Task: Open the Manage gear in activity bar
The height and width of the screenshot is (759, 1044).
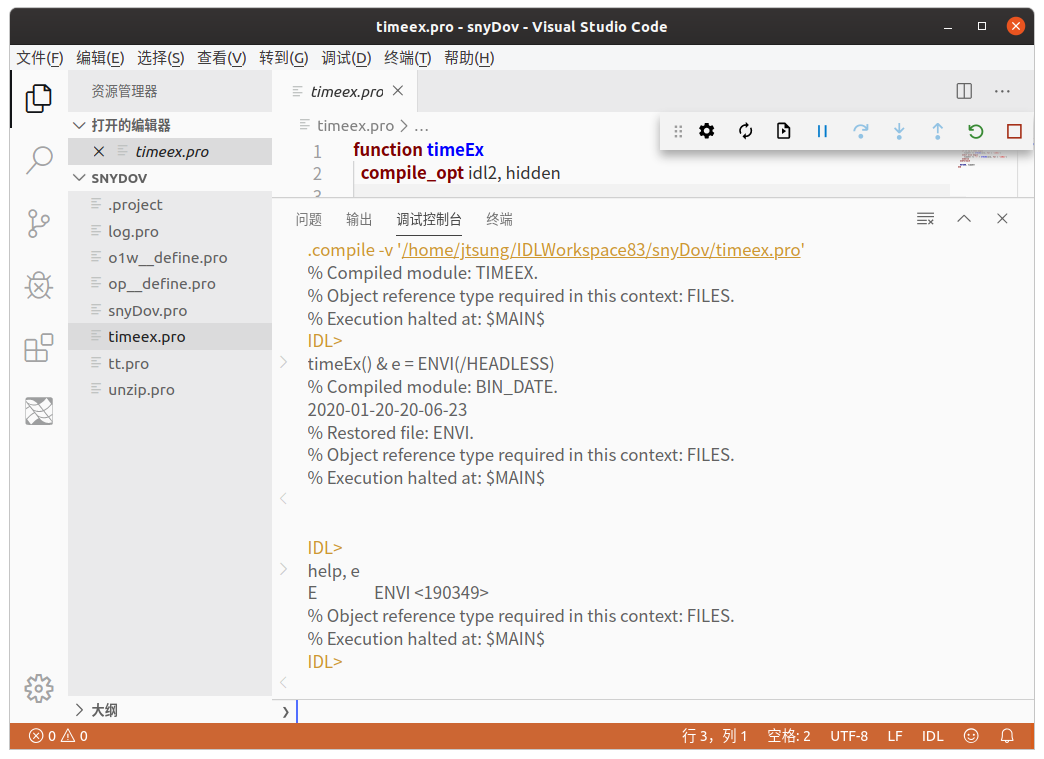Action: click(x=39, y=688)
